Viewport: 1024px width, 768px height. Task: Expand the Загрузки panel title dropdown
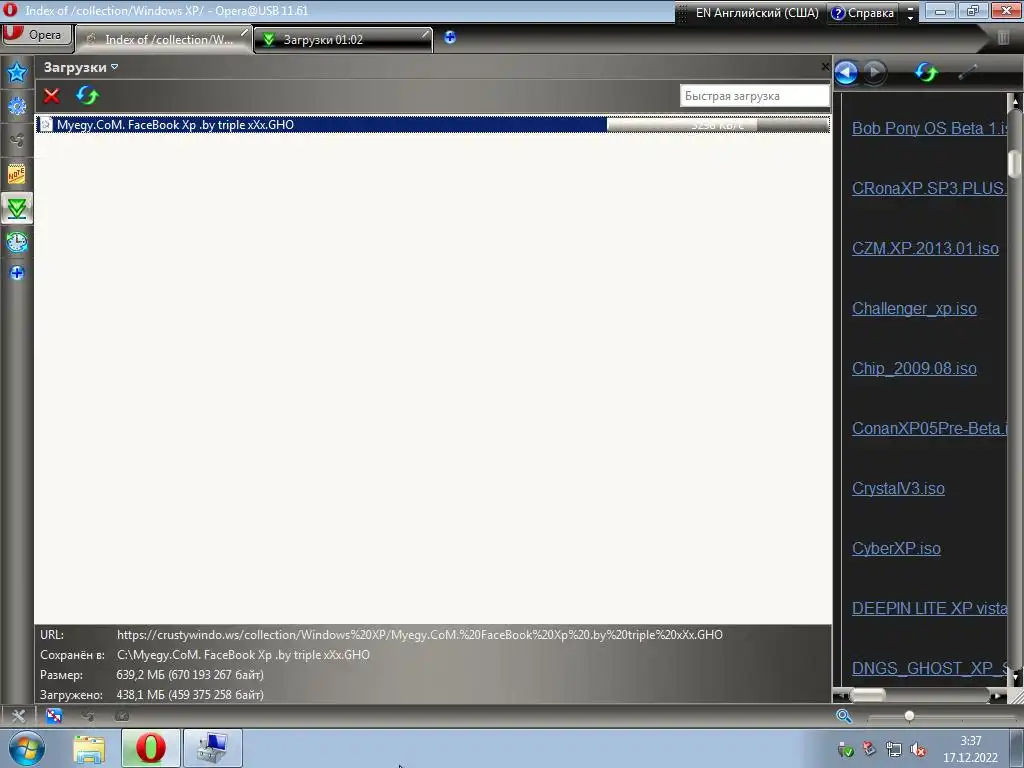(115, 67)
